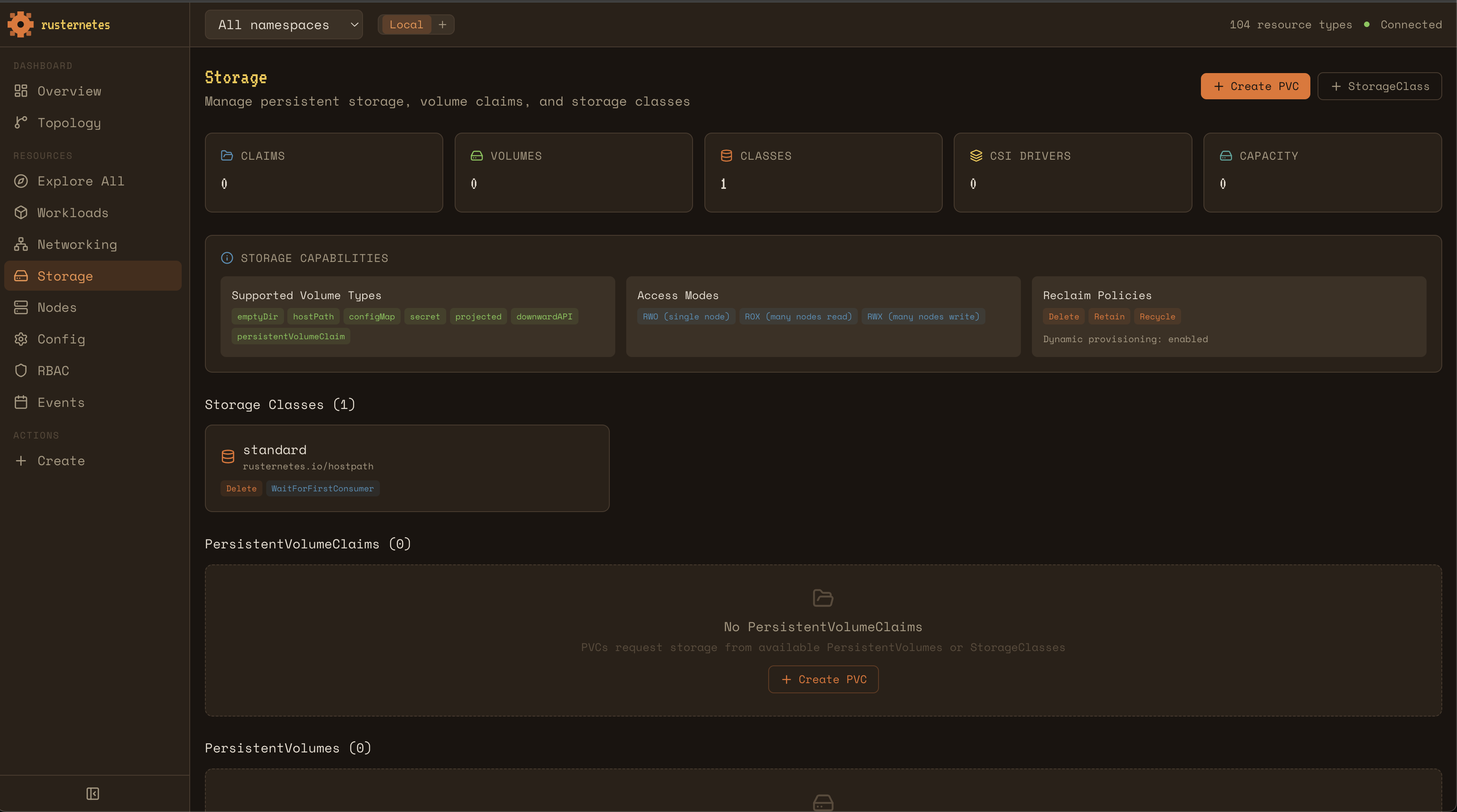The image size is (1457, 812).
Task: Open the All namespaces dropdown
Action: point(284,25)
